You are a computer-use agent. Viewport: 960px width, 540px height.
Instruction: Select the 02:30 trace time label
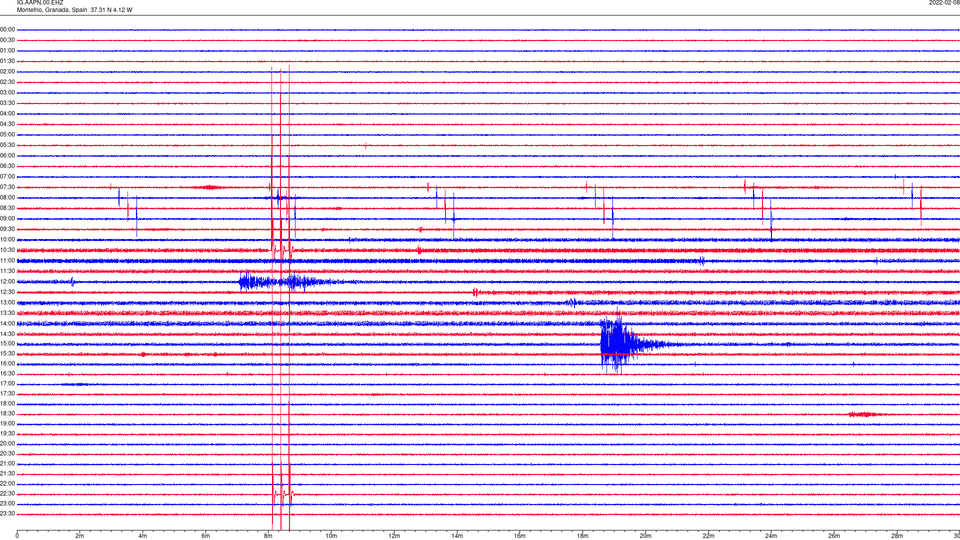coord(7,82)
